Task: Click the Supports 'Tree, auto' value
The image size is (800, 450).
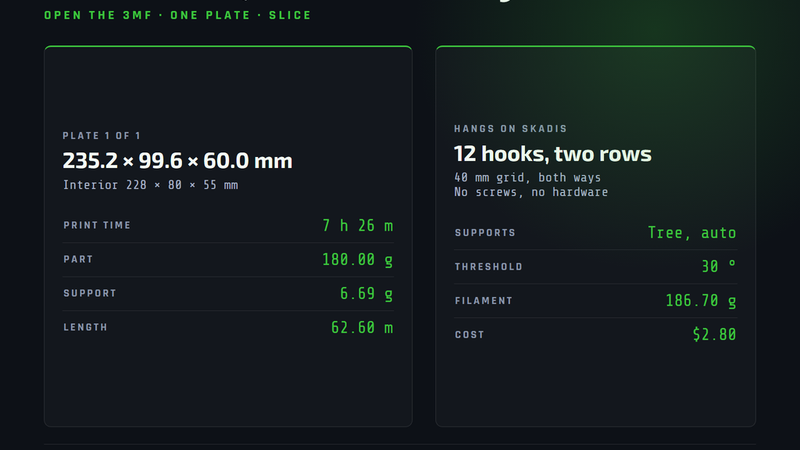Action: pyautogui.click(x=692, y=233)
